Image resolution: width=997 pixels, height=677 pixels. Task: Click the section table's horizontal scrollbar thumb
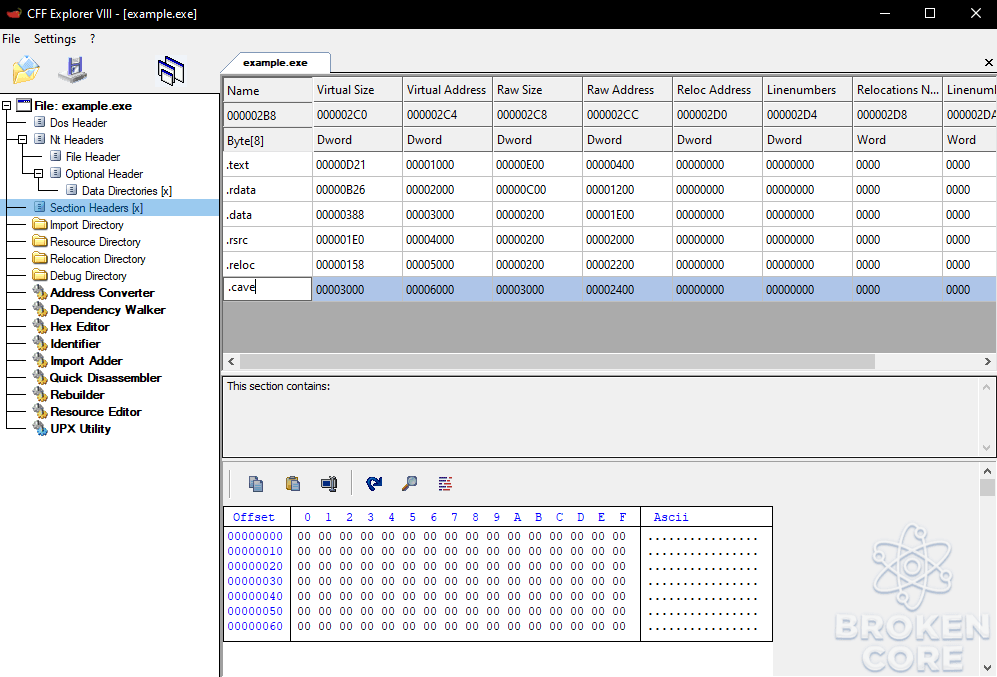coord(557,361)
